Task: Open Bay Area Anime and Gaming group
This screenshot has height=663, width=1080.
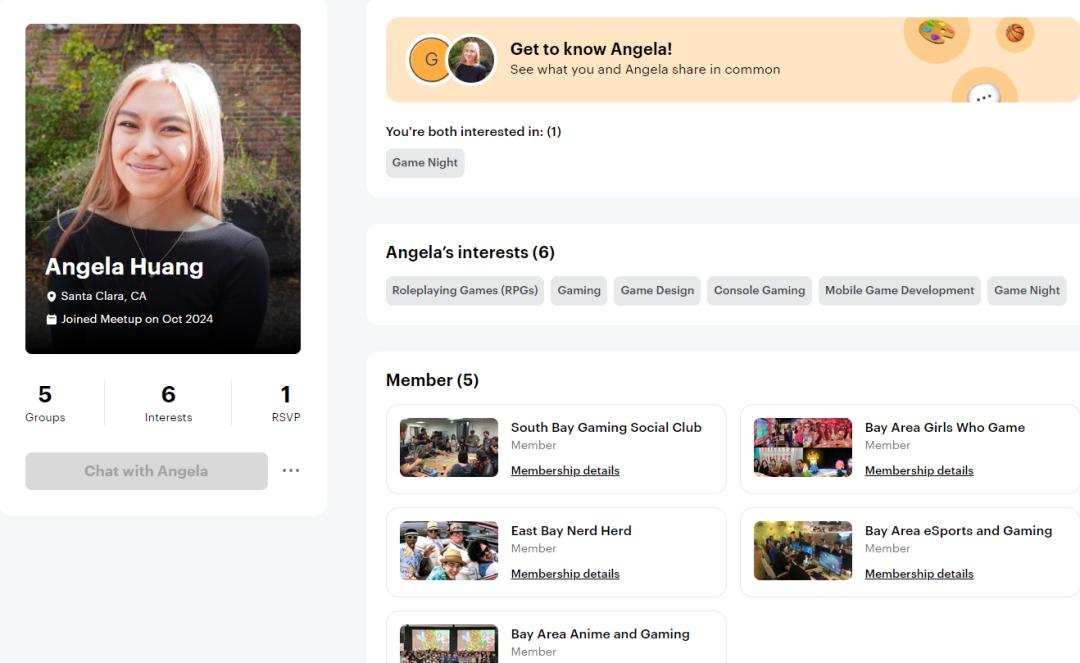Action: [x=600, y=634]
